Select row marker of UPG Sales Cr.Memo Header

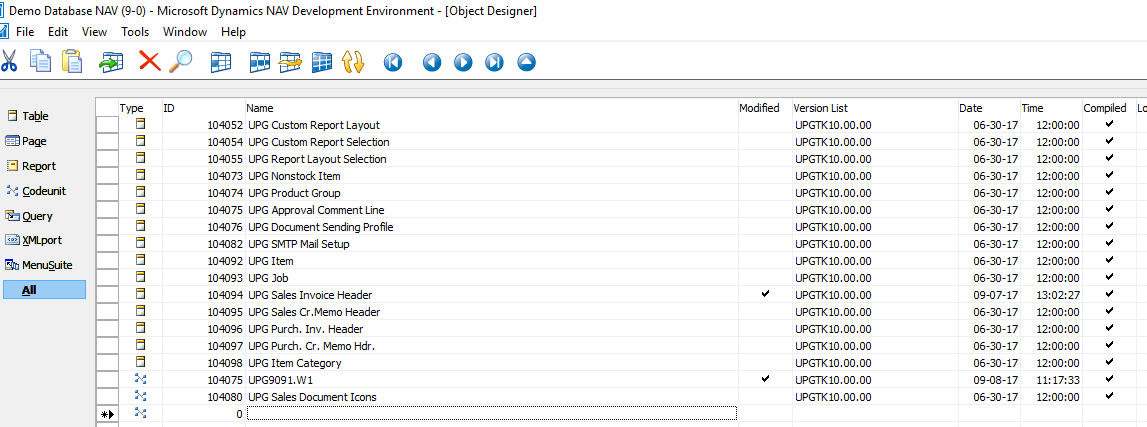point(108,311)
